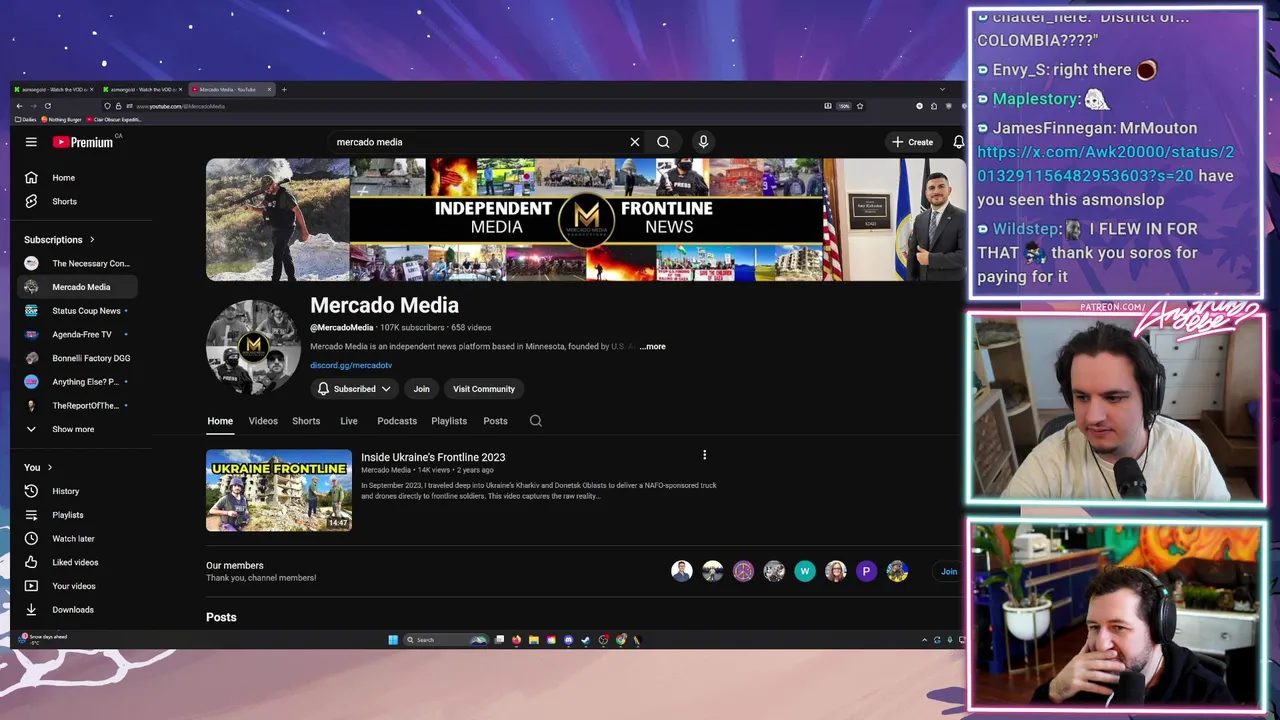Bookmark page with the star icon

[x=860, y=106]
